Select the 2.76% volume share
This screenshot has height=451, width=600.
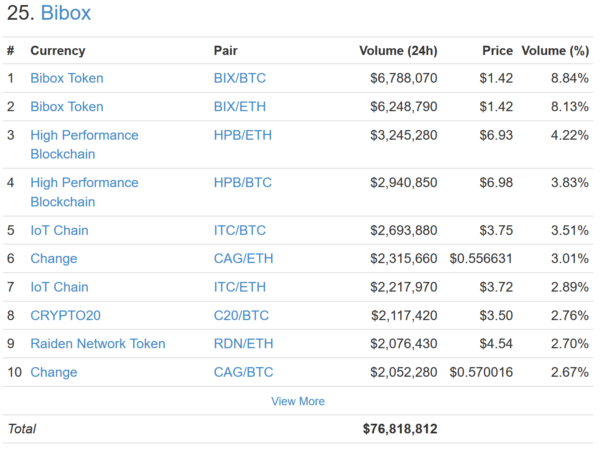570,315
